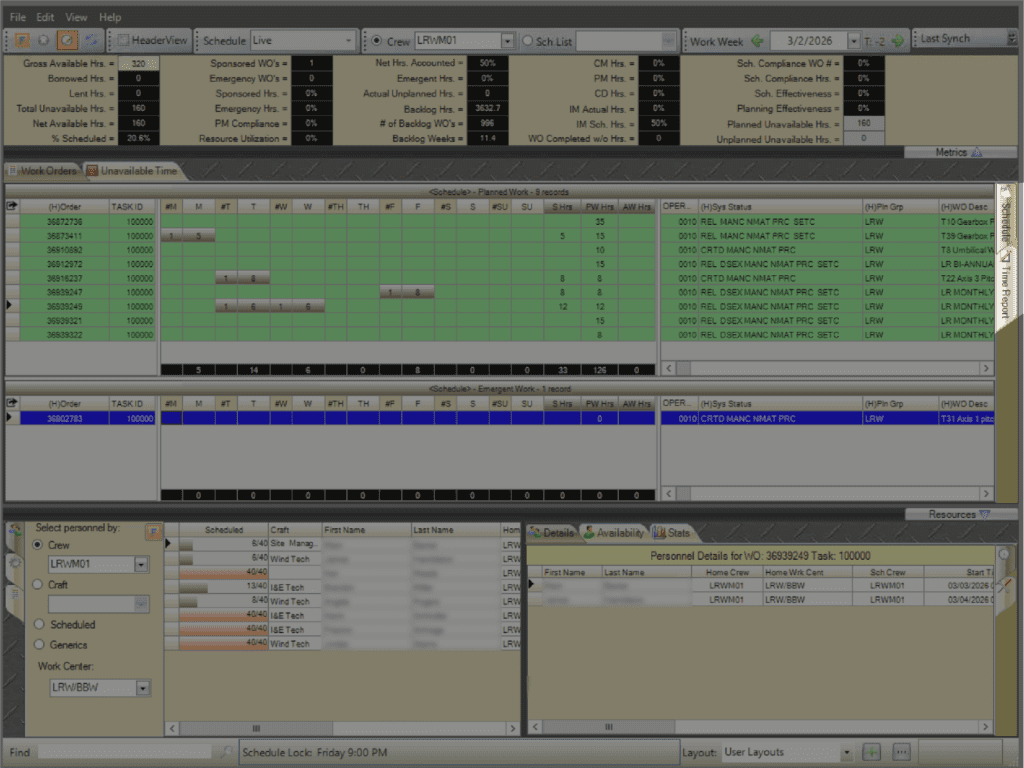
Task: Click the Find search magnifier icon
Action: tap(226, 752)
